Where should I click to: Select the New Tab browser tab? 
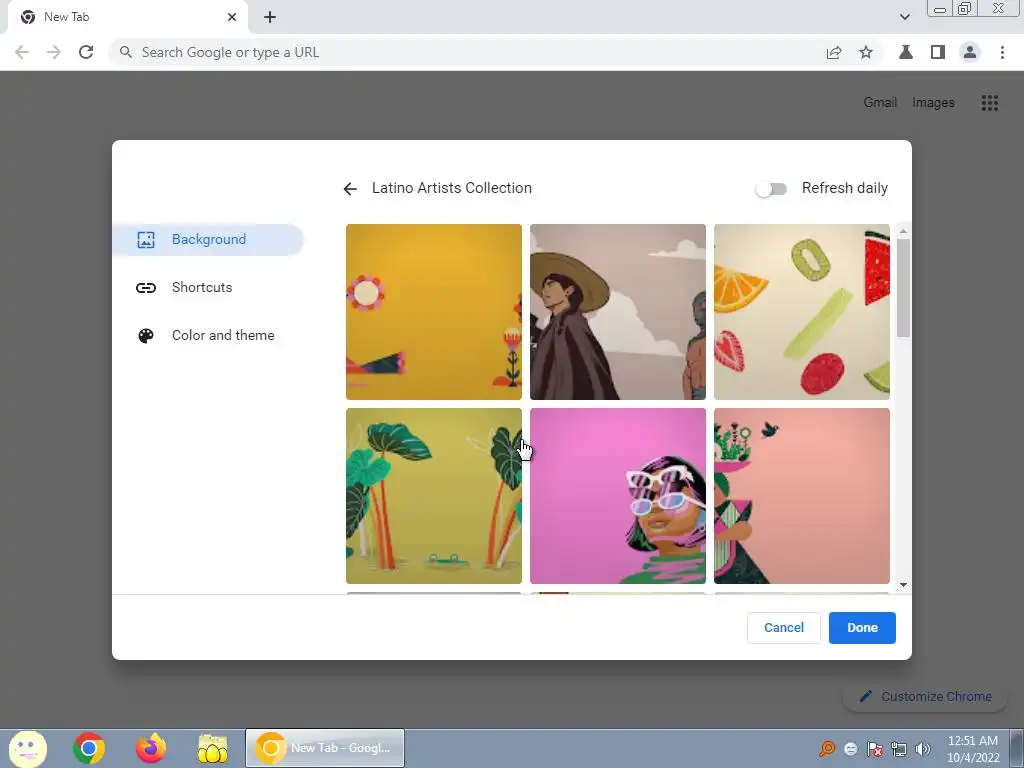tap(128, 17)
